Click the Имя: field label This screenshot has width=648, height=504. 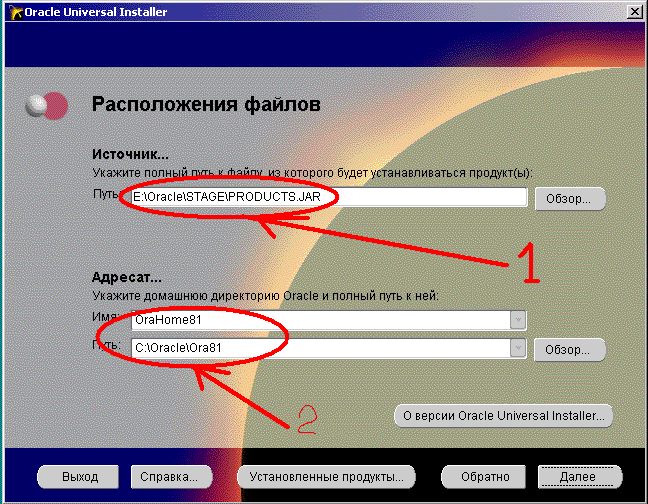(x=105, y=317)
